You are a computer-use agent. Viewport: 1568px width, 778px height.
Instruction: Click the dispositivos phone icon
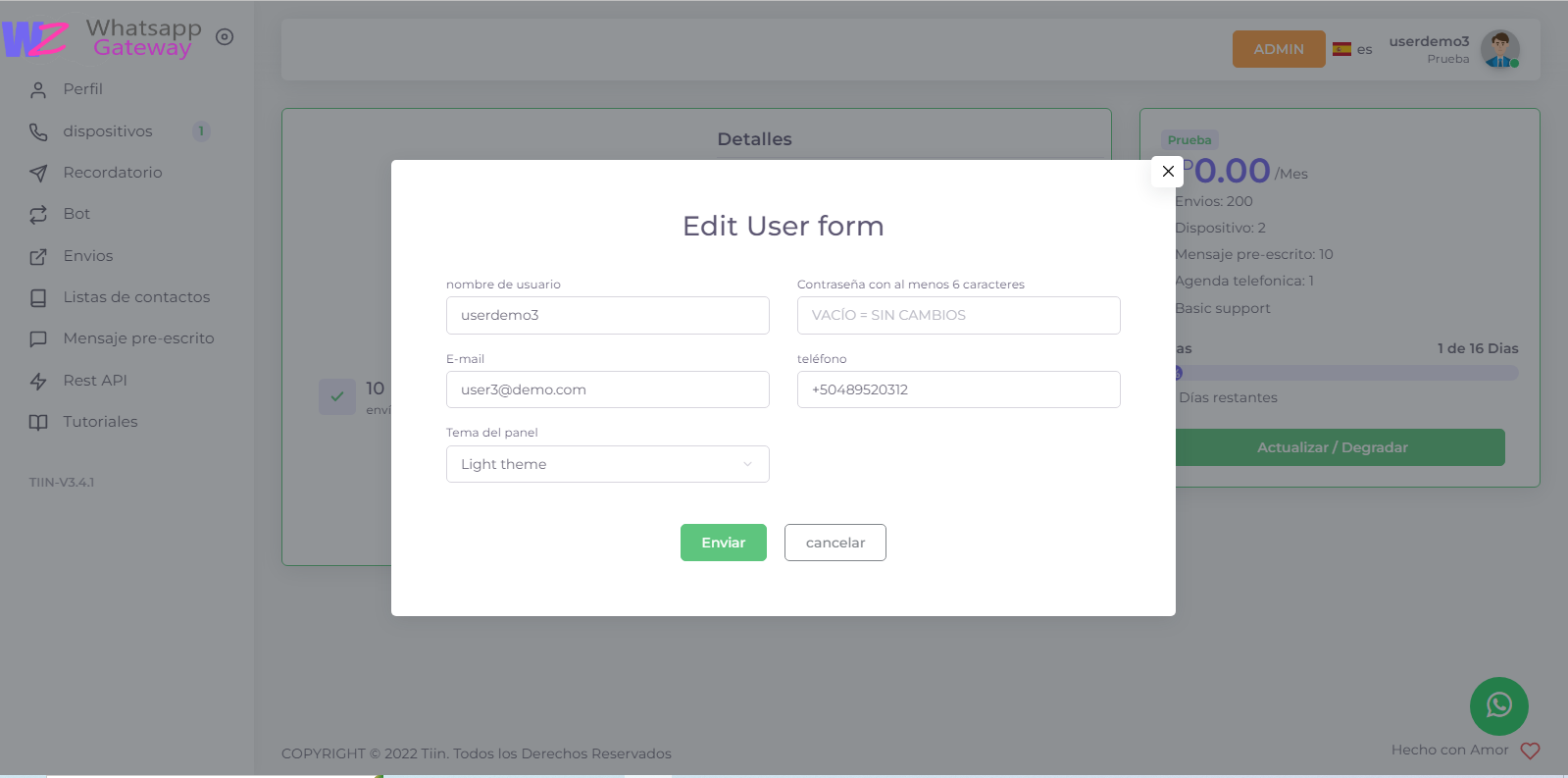coord(38,131)
